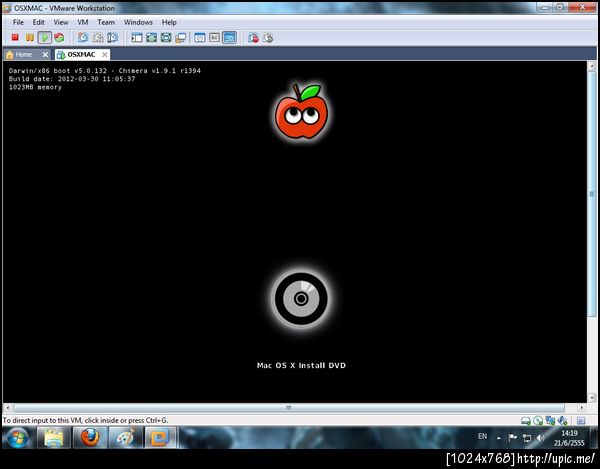Click the horizontal scrollbar left arrow
The image size is (600, 469).
(8, 408)
